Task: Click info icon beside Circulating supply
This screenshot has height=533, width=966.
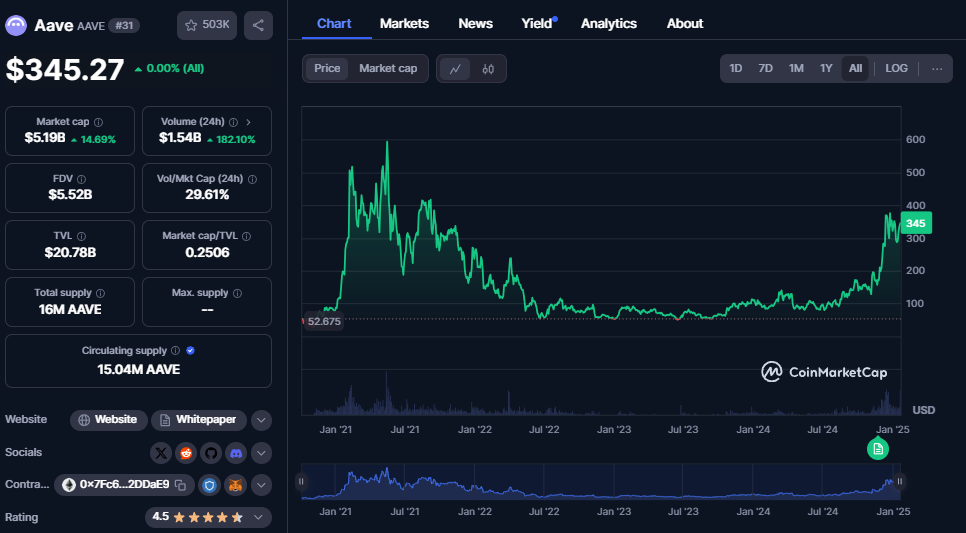Action: 176,351
